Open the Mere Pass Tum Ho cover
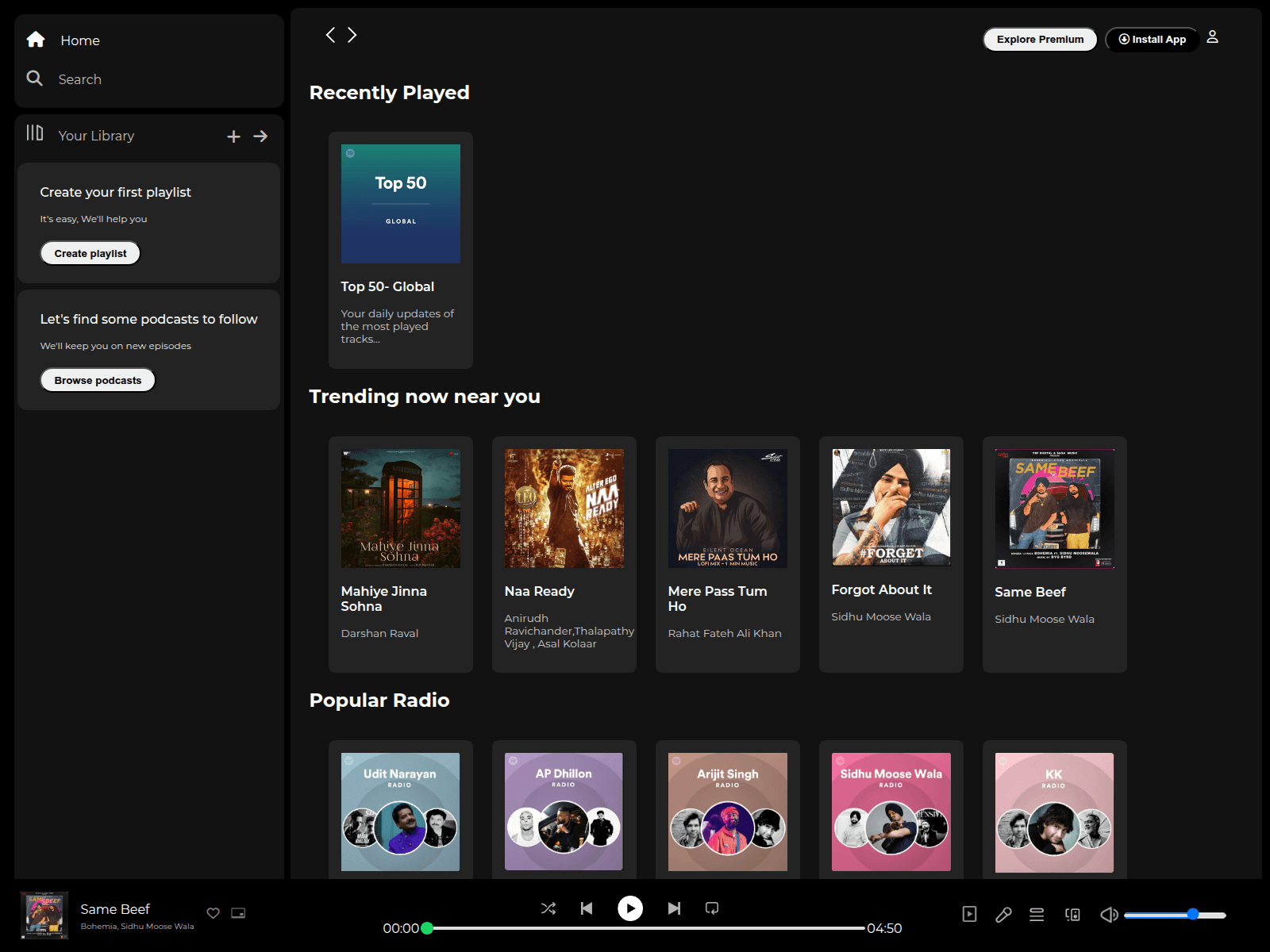 (x=728, y=509)
